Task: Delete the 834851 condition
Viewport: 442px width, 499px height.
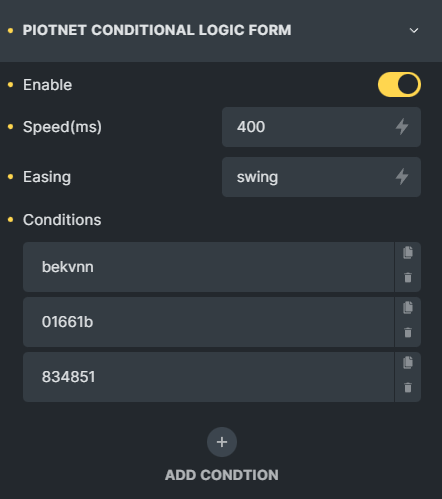Action: [408, 387]
